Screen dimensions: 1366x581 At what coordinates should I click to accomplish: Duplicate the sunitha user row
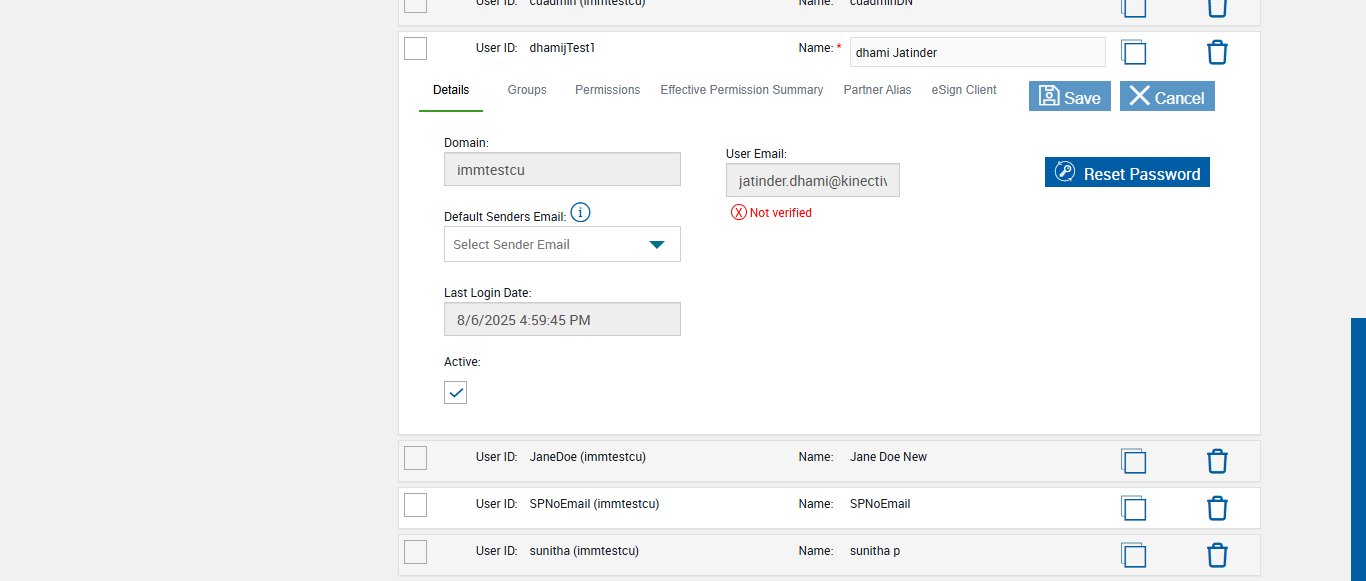point(1133,555)
